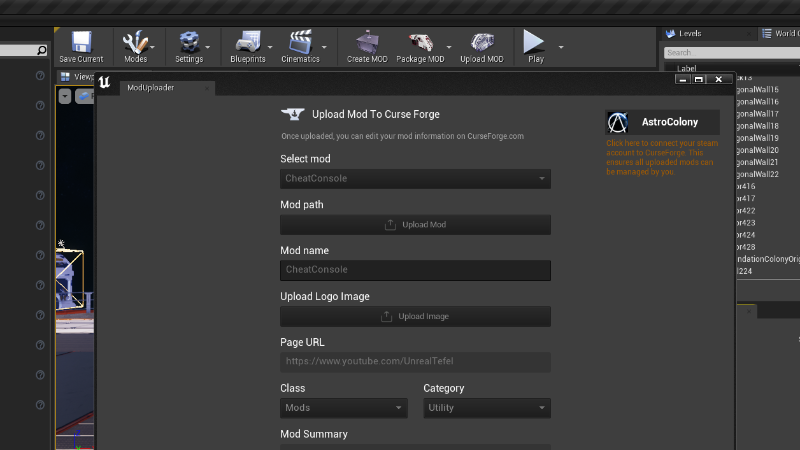
Task: Select the or417 outliner row
Action: [x=746, y=198]
